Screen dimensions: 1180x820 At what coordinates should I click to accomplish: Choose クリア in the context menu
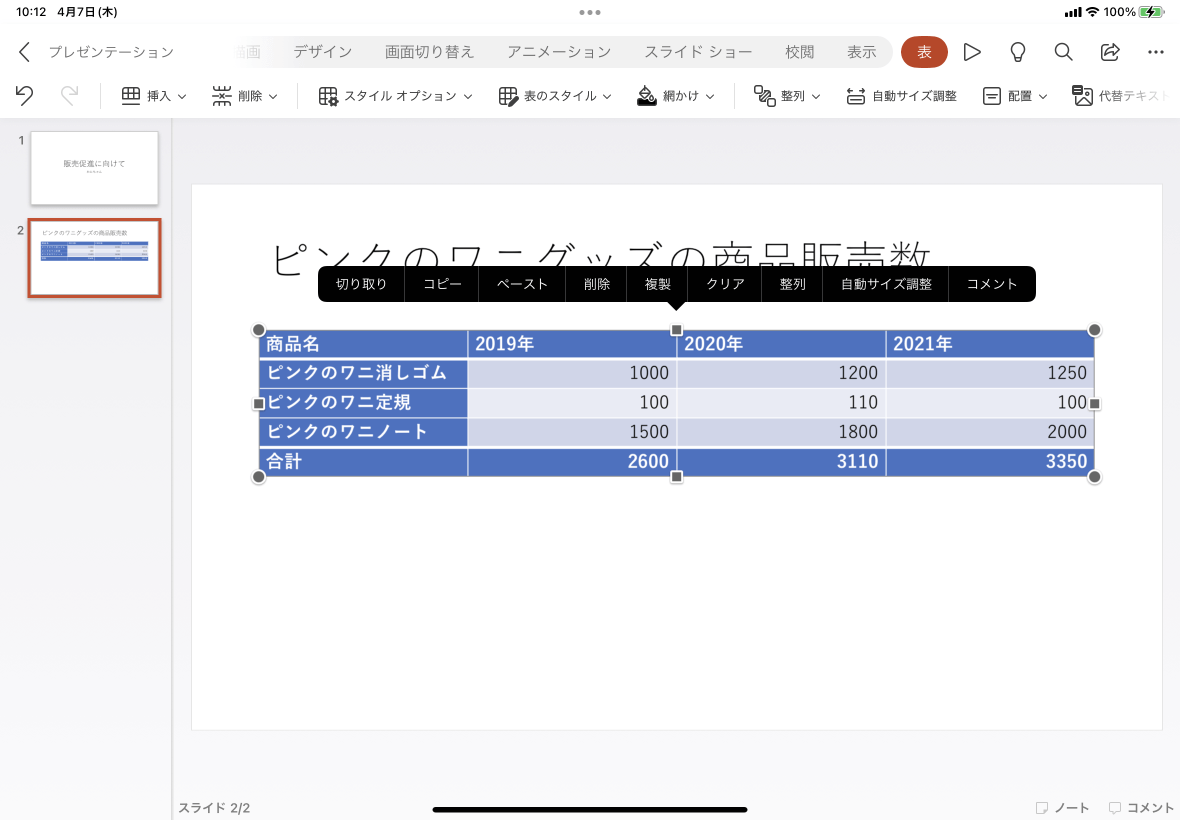click(725, 284)
